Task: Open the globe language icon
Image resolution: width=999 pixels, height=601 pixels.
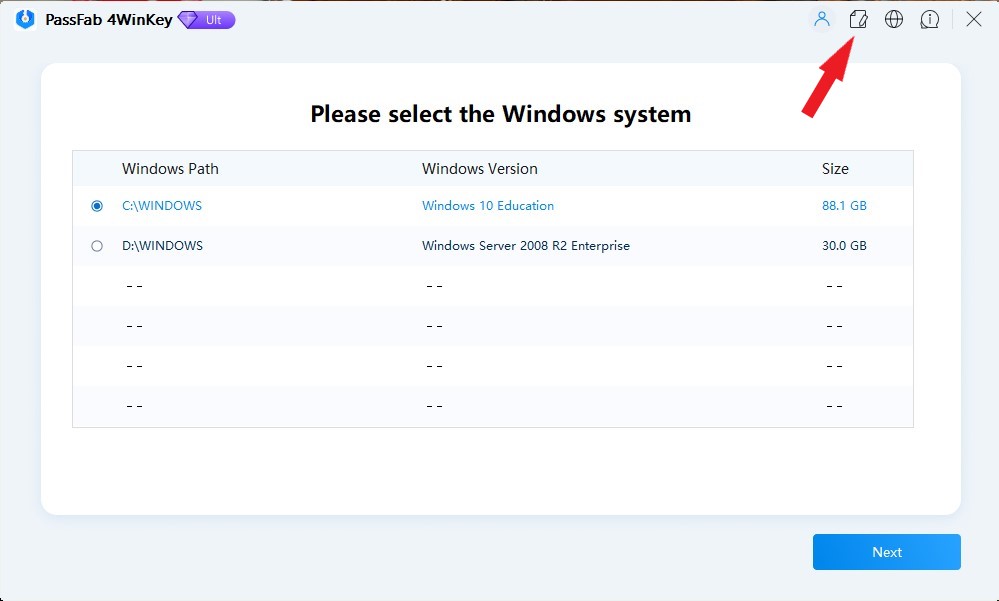Action: 894,19
